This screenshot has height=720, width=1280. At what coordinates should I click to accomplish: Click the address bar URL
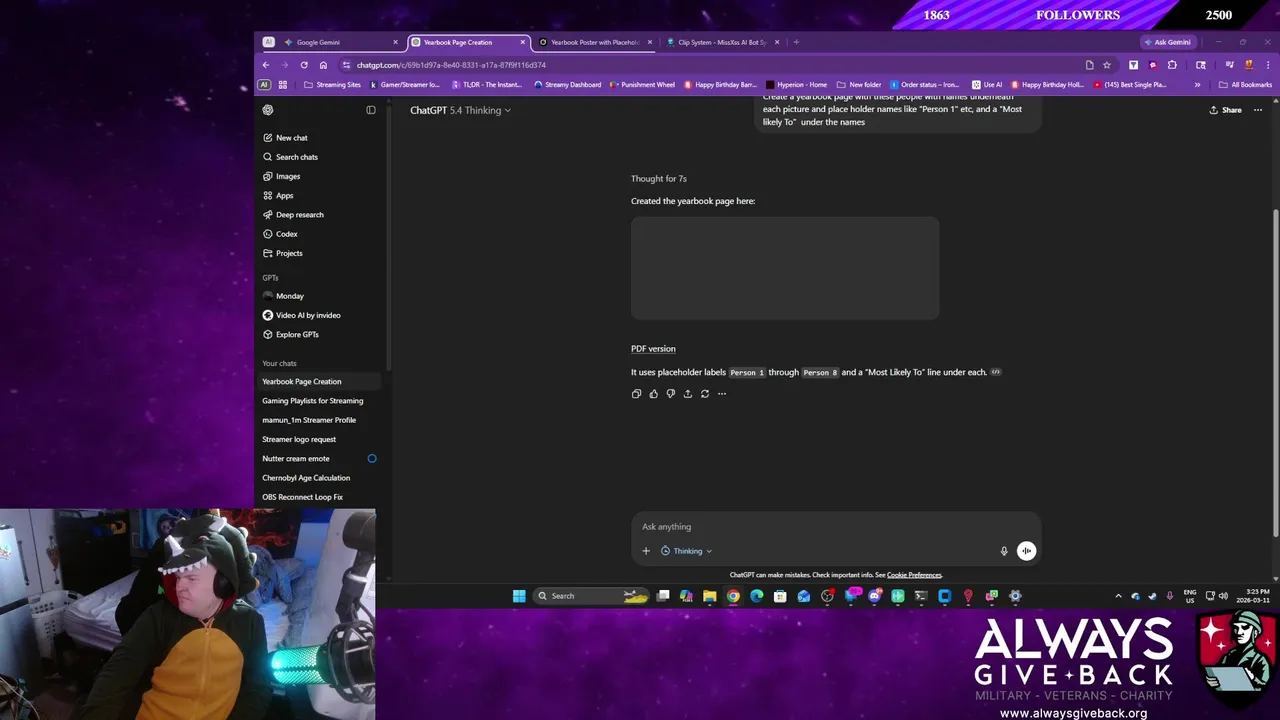coord(451,65)
